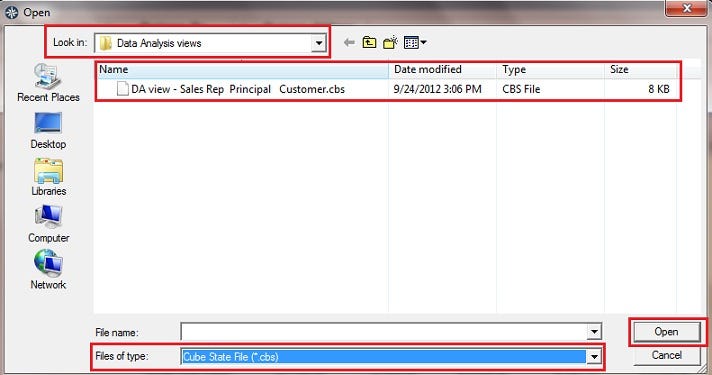
Task: Expand the File name dropdown arrow
Action: 594,332
